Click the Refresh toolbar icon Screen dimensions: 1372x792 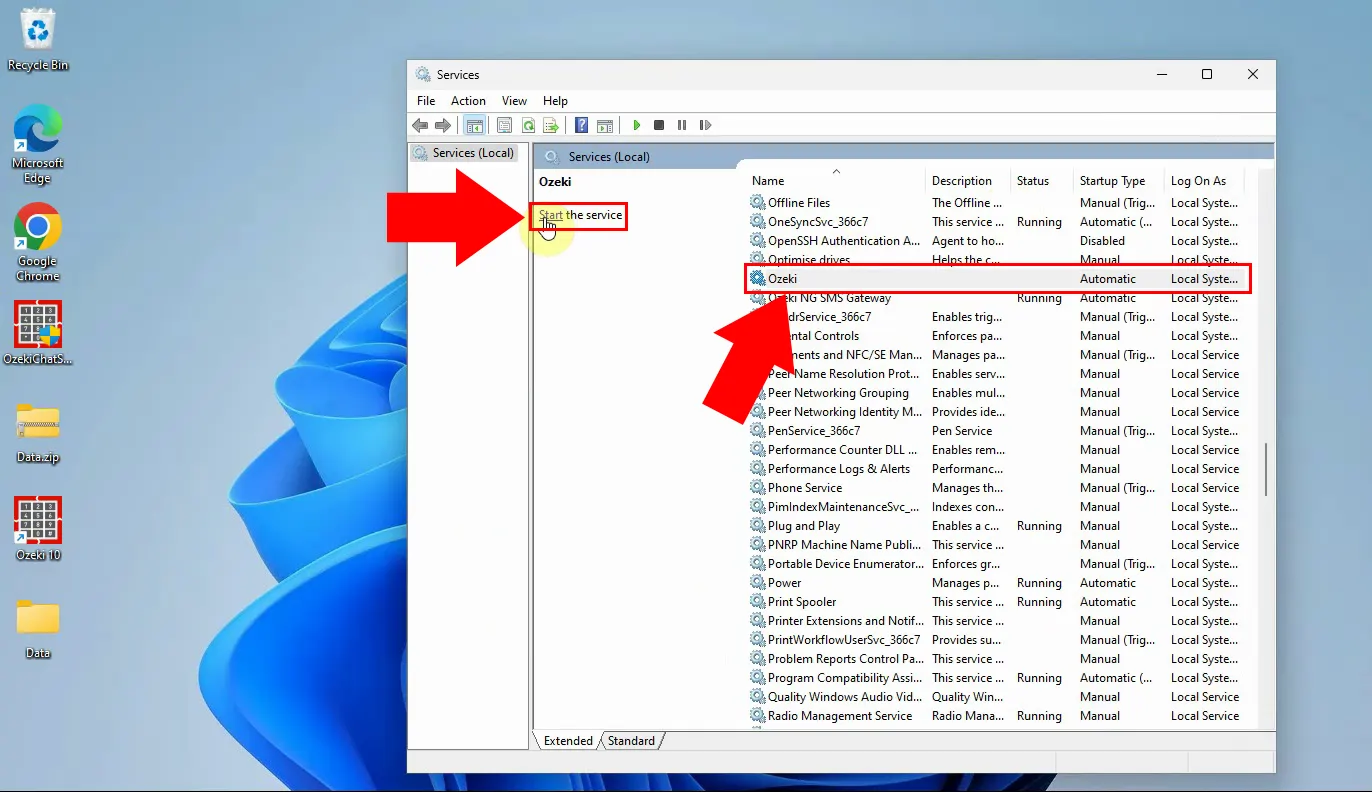pos(528,125)
